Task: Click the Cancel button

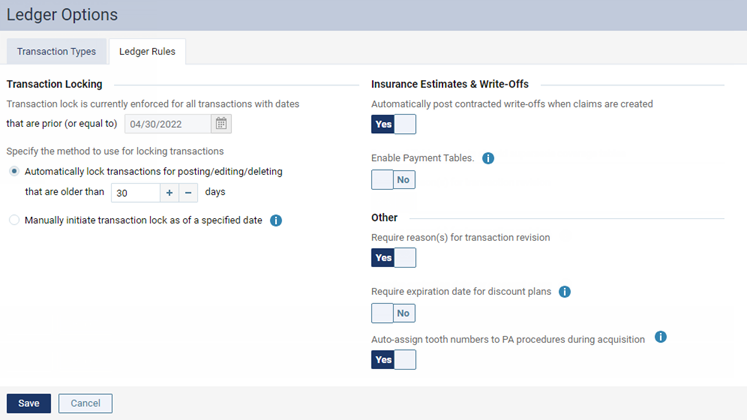Action: [x=85, y=403]
